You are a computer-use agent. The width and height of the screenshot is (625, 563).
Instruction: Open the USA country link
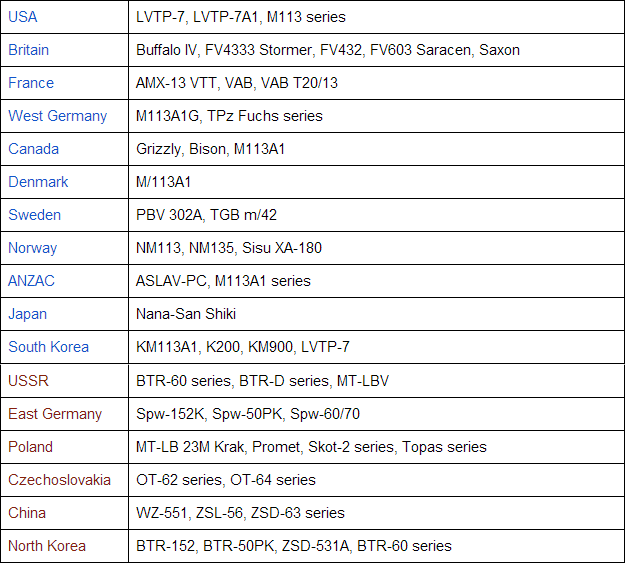pyautogui.click(x=23, y=17)
